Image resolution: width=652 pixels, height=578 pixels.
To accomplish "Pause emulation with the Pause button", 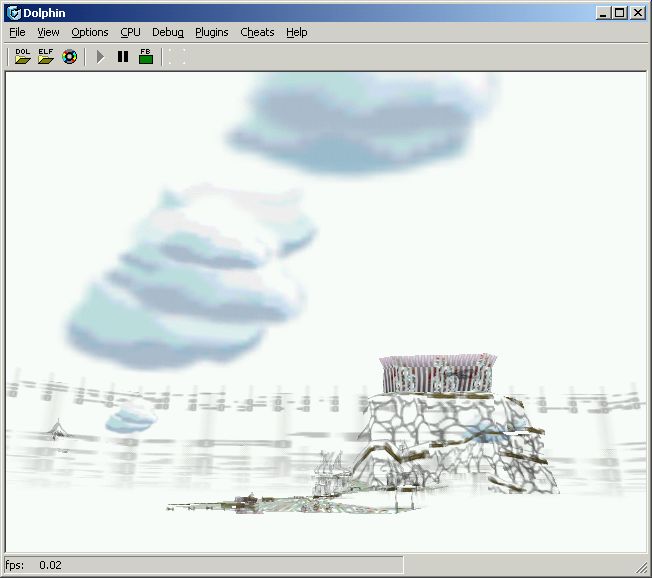I will click(x=123, y=57).
